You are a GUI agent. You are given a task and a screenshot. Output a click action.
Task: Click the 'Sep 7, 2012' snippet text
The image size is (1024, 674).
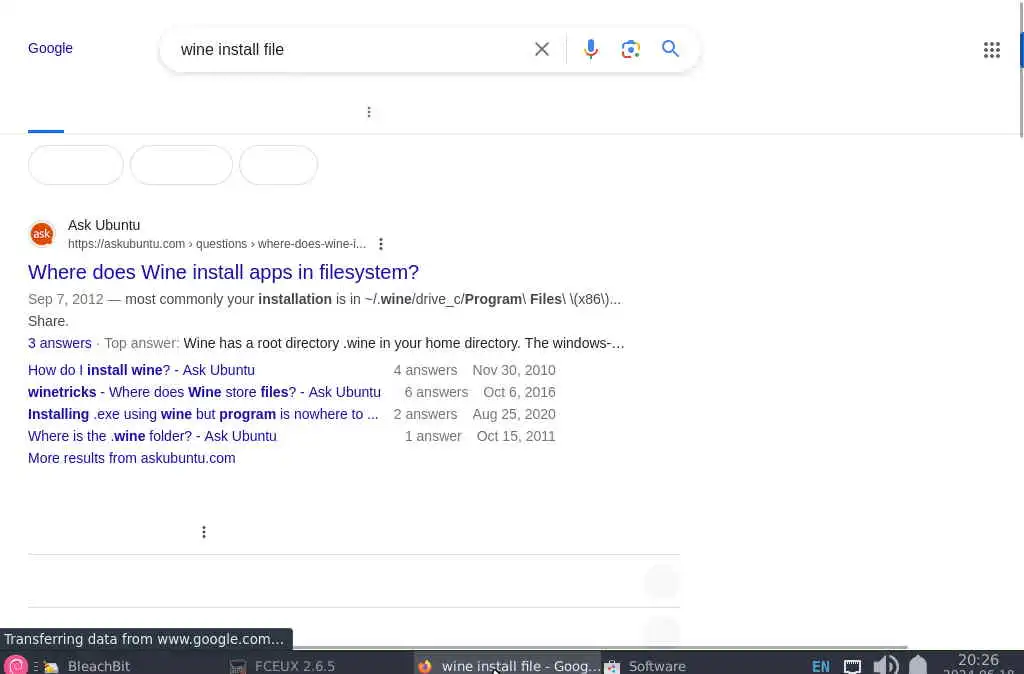(x=65, y=299)
